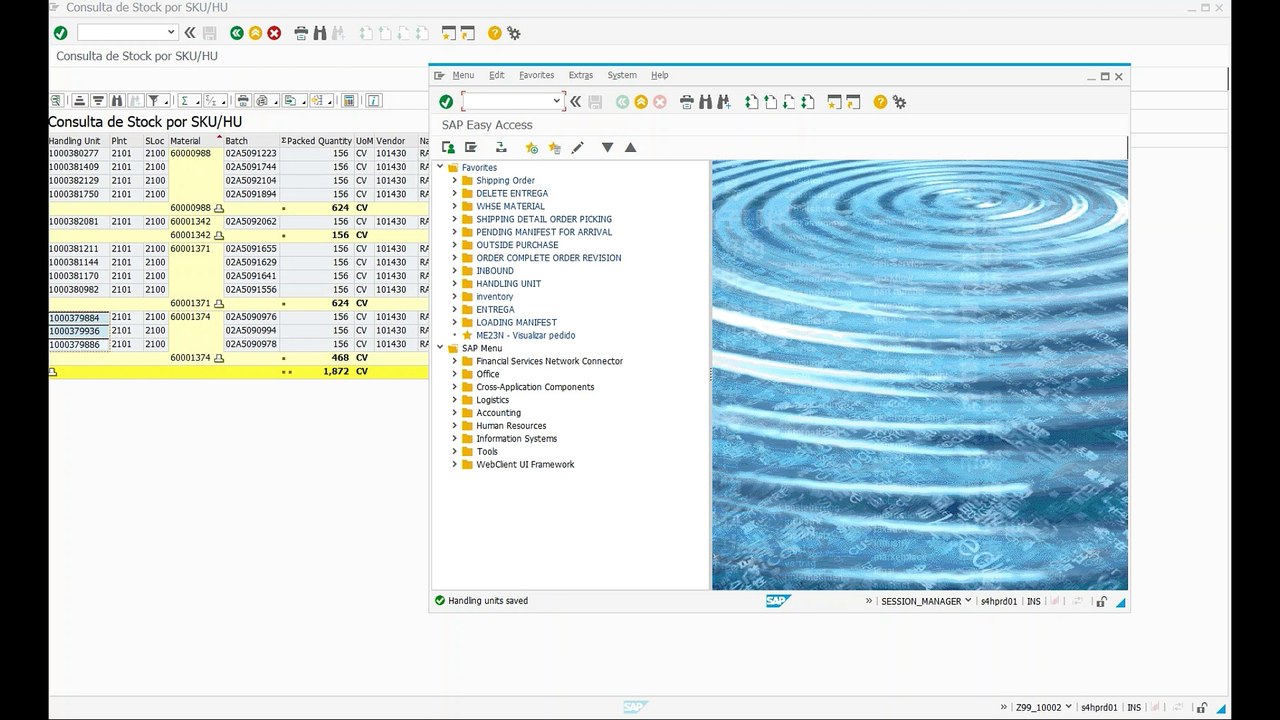1280x720 pixels.
Task: Click handling unit 1000379936 cell
Action: (79, 331)
